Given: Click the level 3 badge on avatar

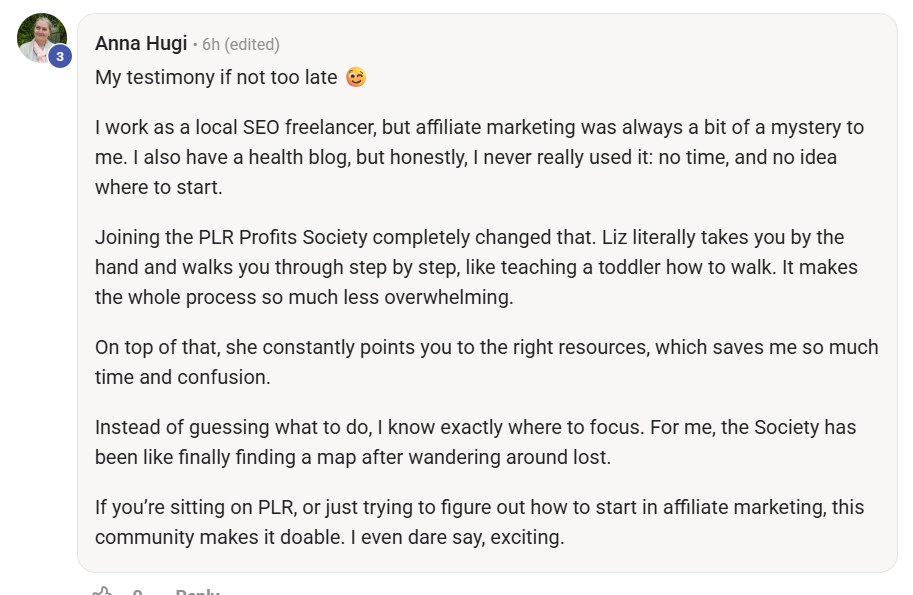Looking at the screenshot, I should (59, 56).
